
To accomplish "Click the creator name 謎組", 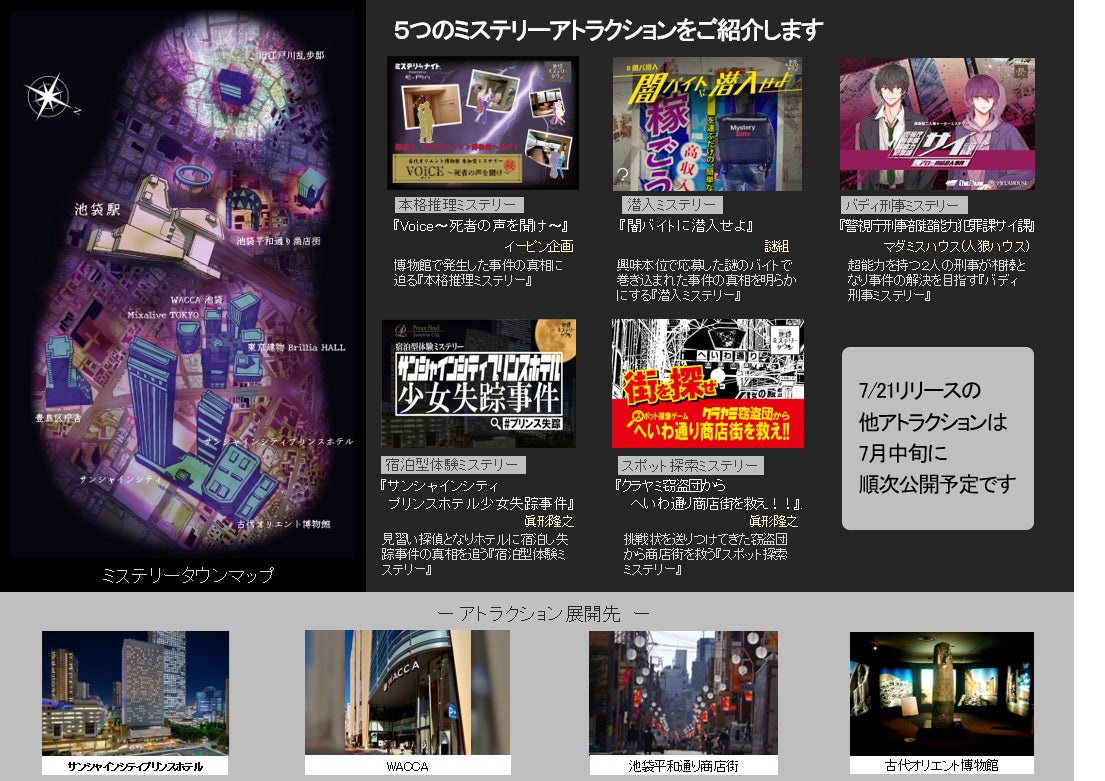I will point(777,246).
